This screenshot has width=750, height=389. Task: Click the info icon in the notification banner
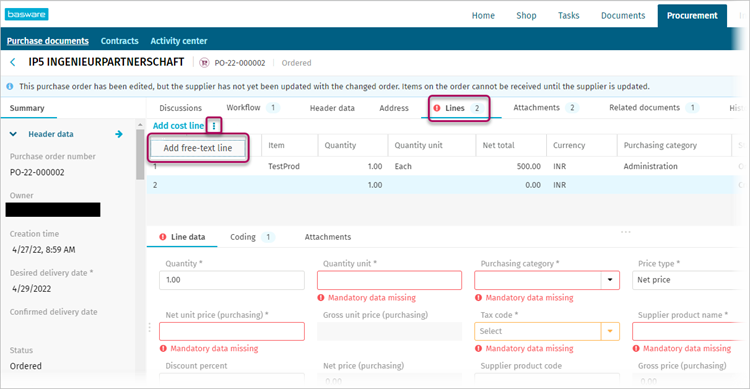click(10, 87)
